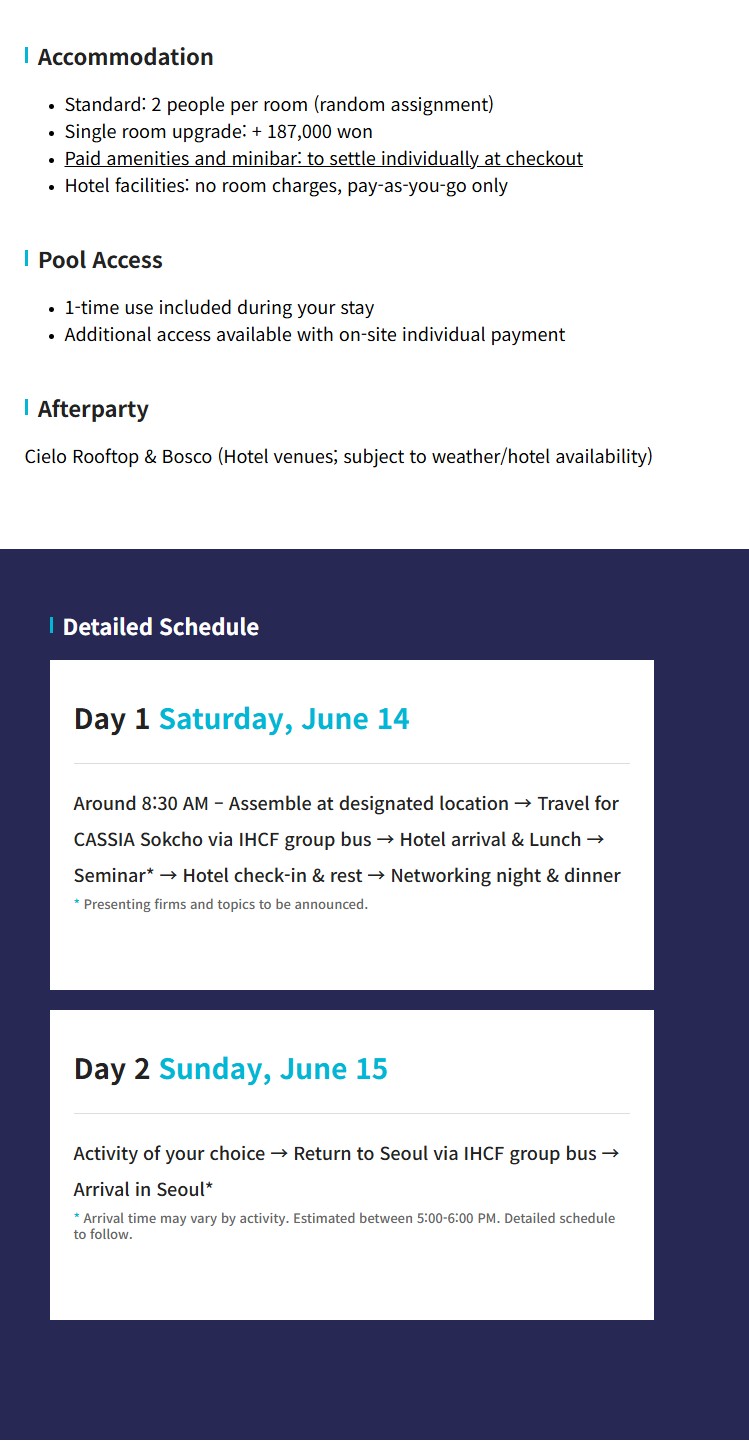Click the Afterparty section heading
The height and width of the screenshot is (1442, 749).
(93, 409)
